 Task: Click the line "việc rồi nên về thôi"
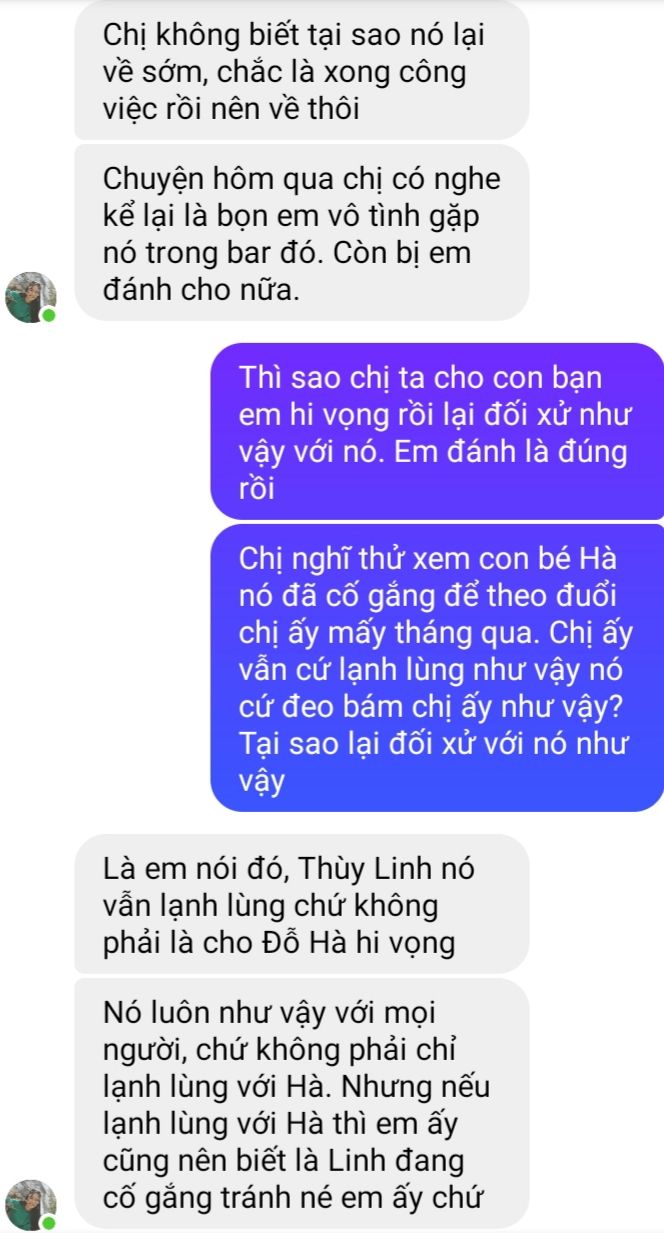point(231,109)
